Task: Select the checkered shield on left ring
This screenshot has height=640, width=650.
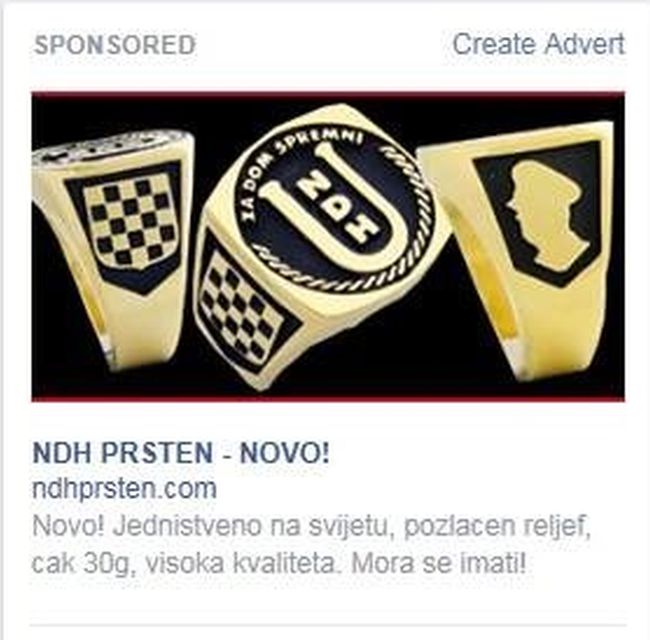Action: coord(131,222)
